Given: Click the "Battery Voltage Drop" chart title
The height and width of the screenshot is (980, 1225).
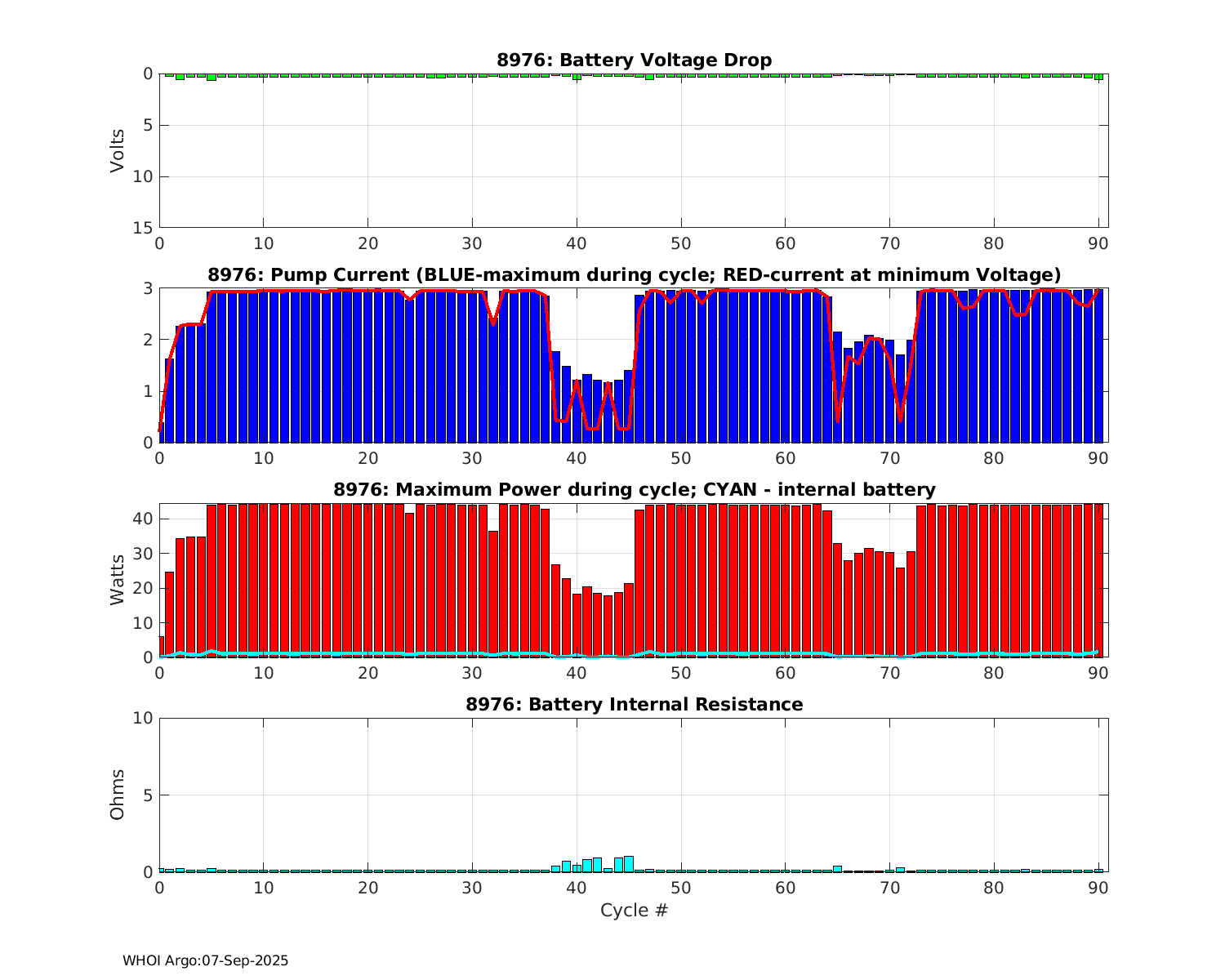Looking at the screenshot, I should coord(634,60).
